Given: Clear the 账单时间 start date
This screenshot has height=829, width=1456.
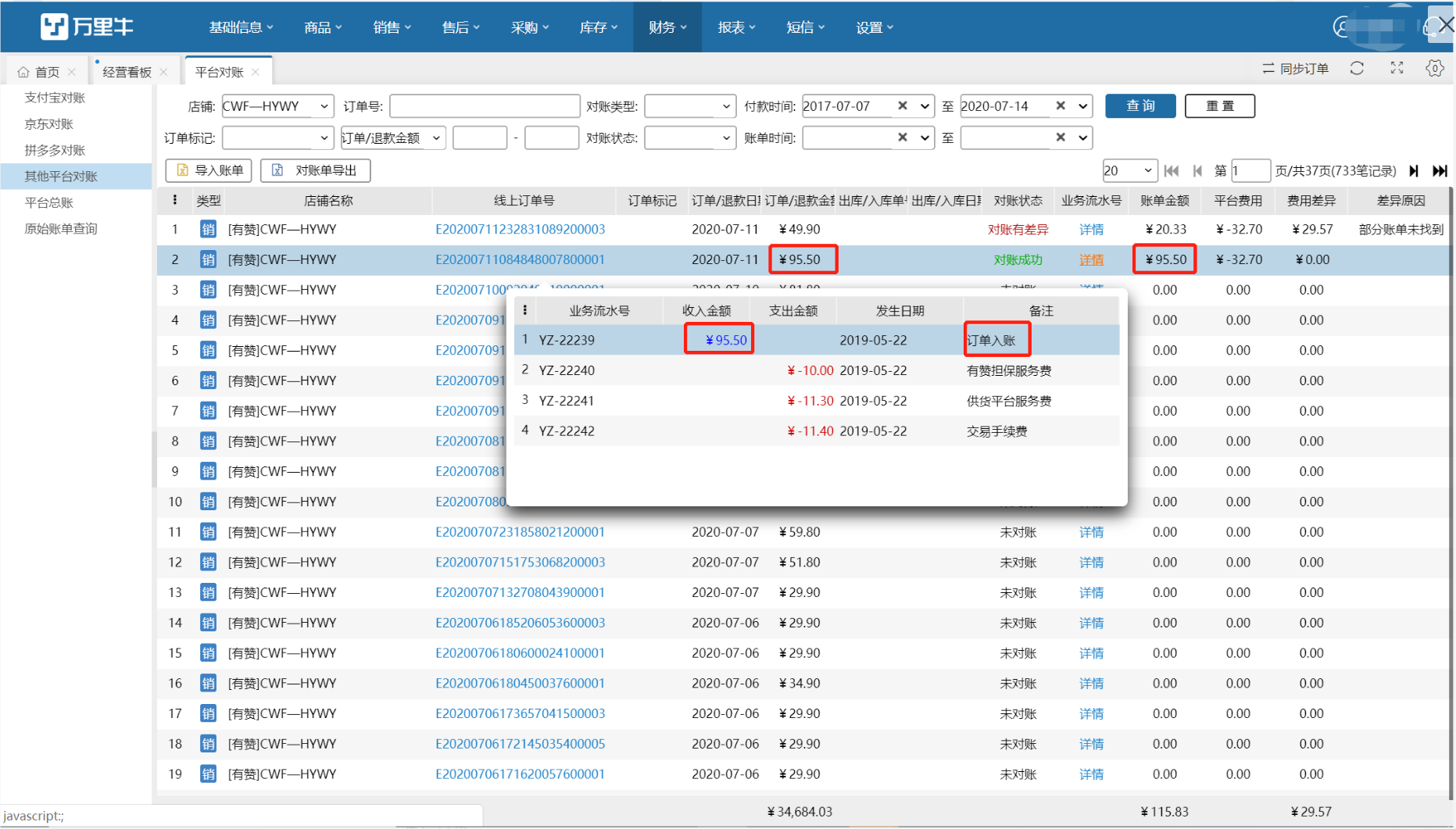Looking at the screenshot, I should [902, 138].
